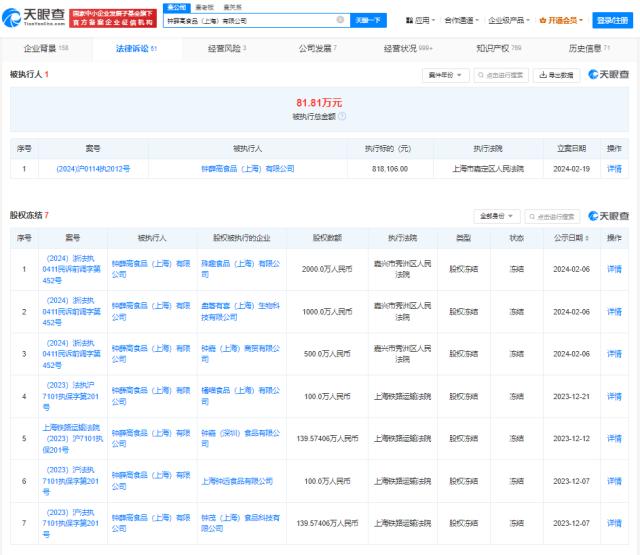Select the 查老板 search mode tab
This screenshot has width=640, height=555.
[x=204, y=7]
